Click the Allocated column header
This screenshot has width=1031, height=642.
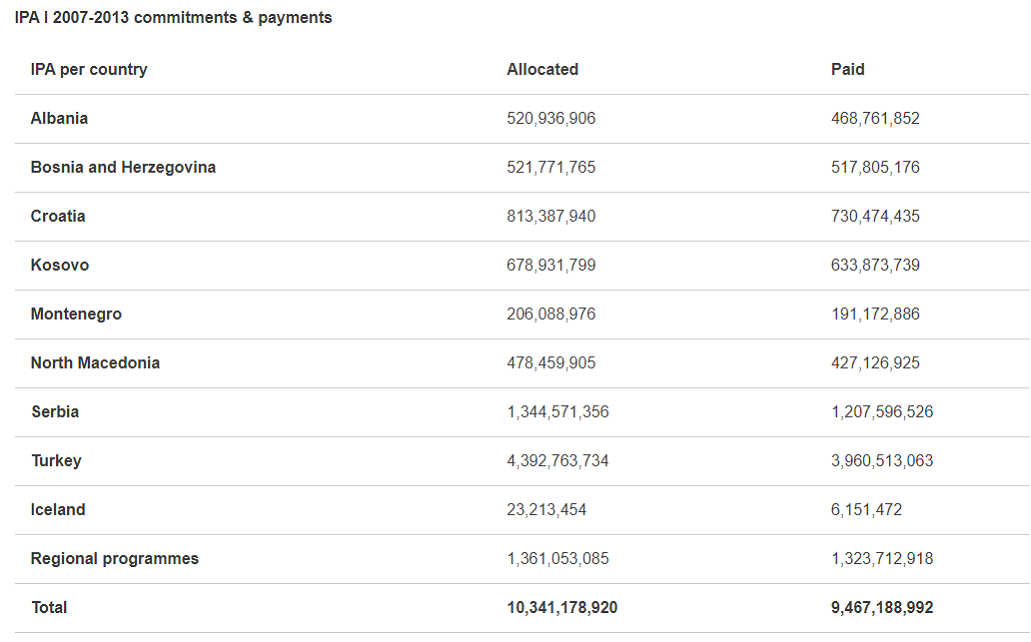(x=543, y=69)
